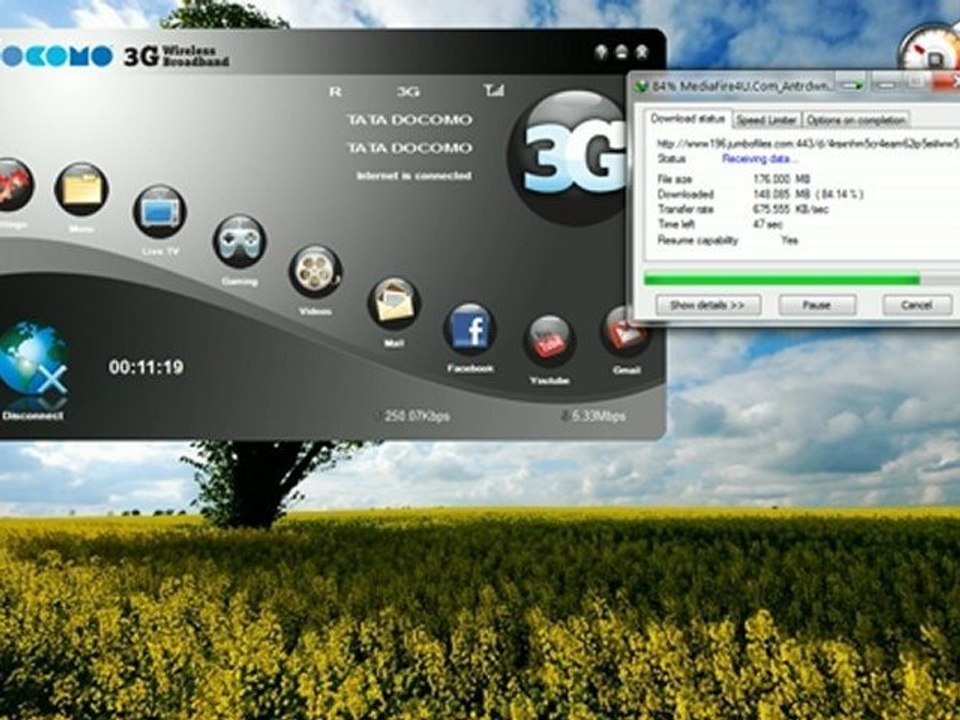Click the time left 47 sec value
Image resolution: width=960 pixels, height=720 pixels.
coord(768,224)
